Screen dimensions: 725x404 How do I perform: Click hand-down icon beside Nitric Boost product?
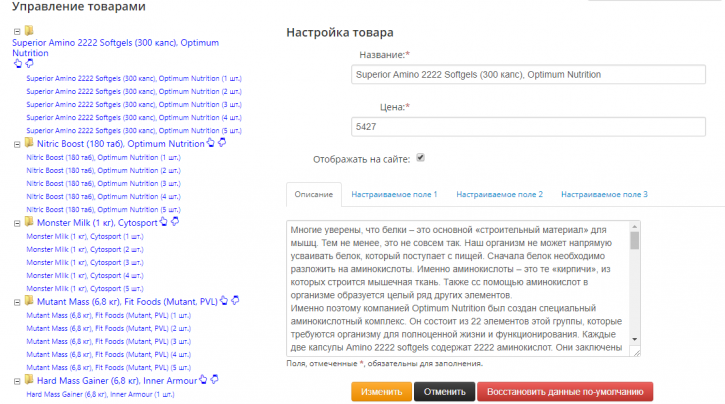click(222, 143)
